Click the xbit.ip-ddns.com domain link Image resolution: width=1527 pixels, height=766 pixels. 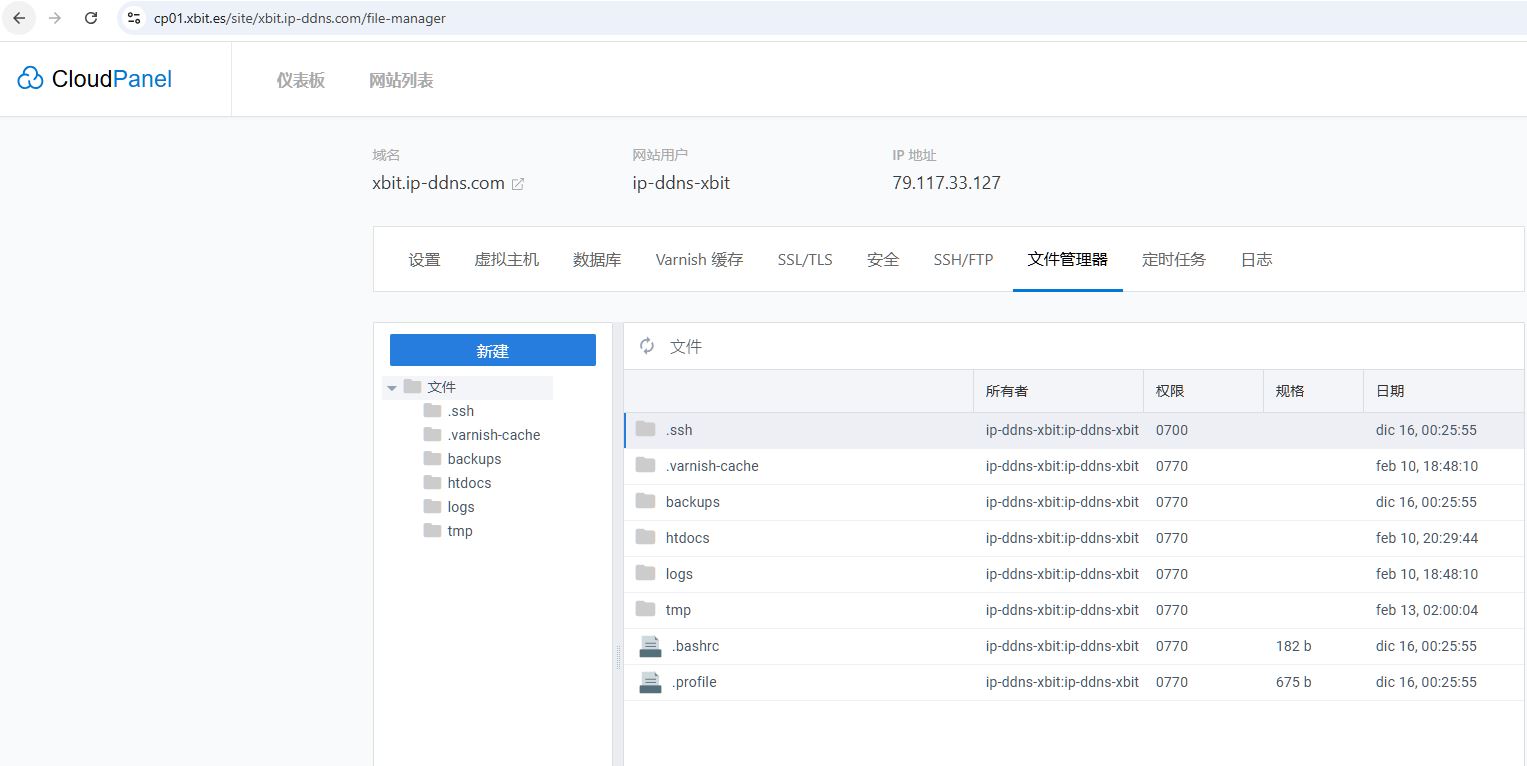click(438, 183)
